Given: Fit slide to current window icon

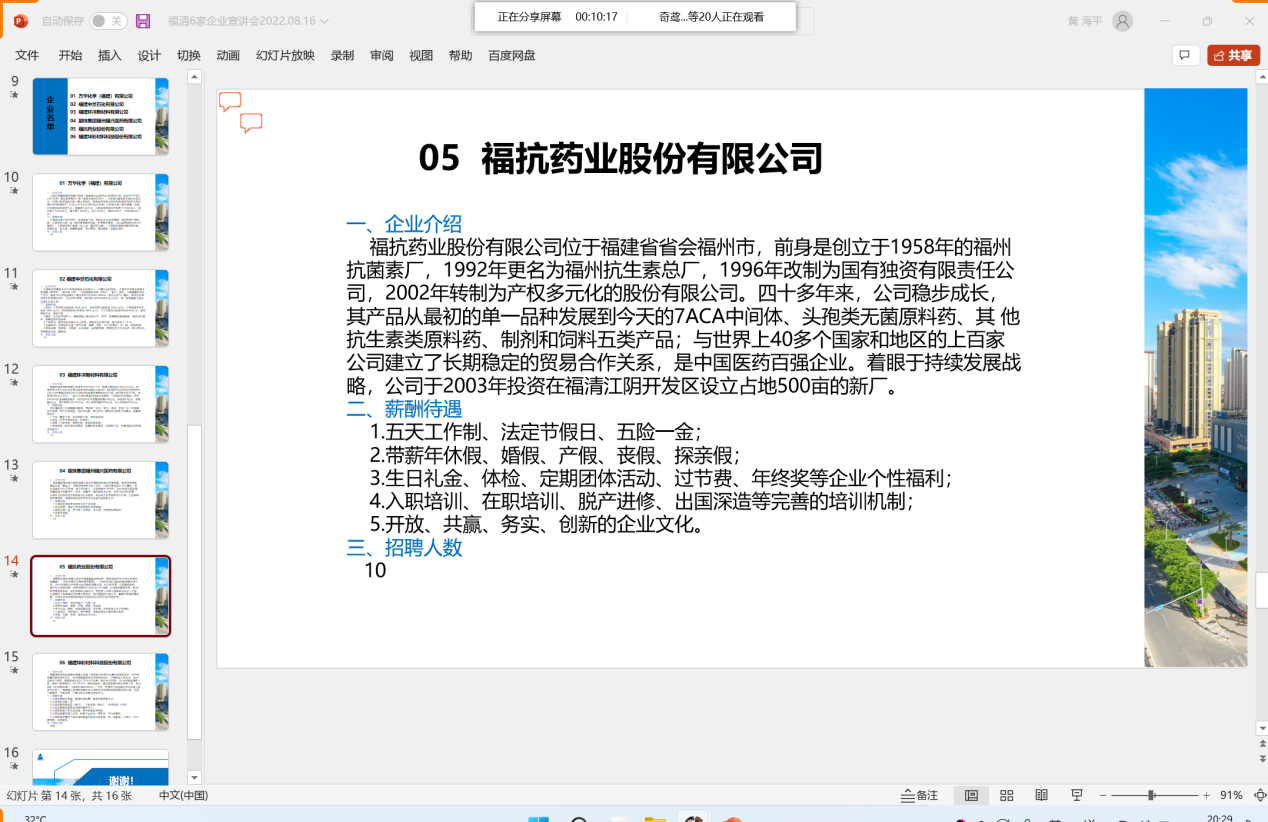Looking at the screenshot, I should pos(1258,795).
